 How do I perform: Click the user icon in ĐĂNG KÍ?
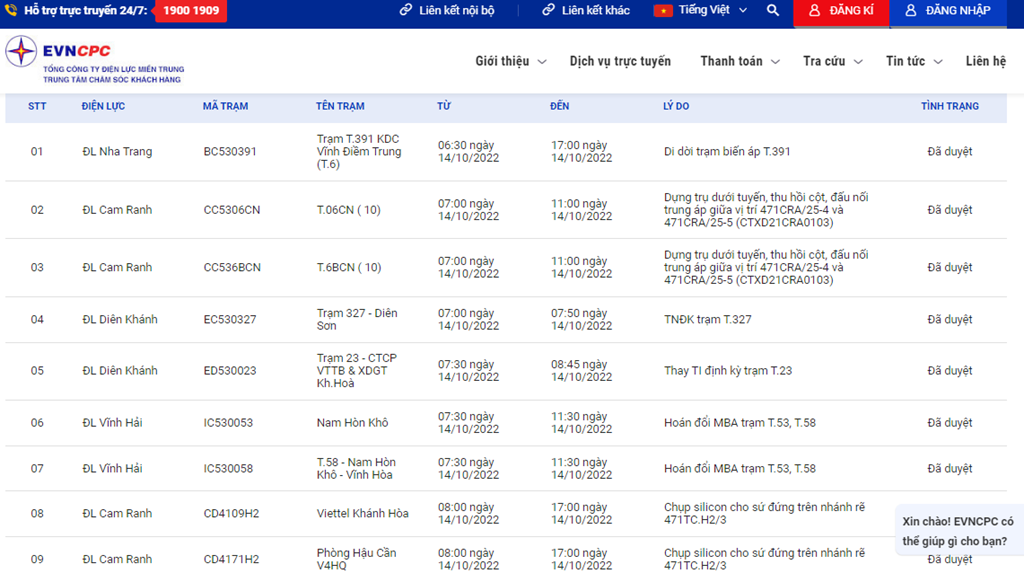pyautogui.click(x=815, y=11)
